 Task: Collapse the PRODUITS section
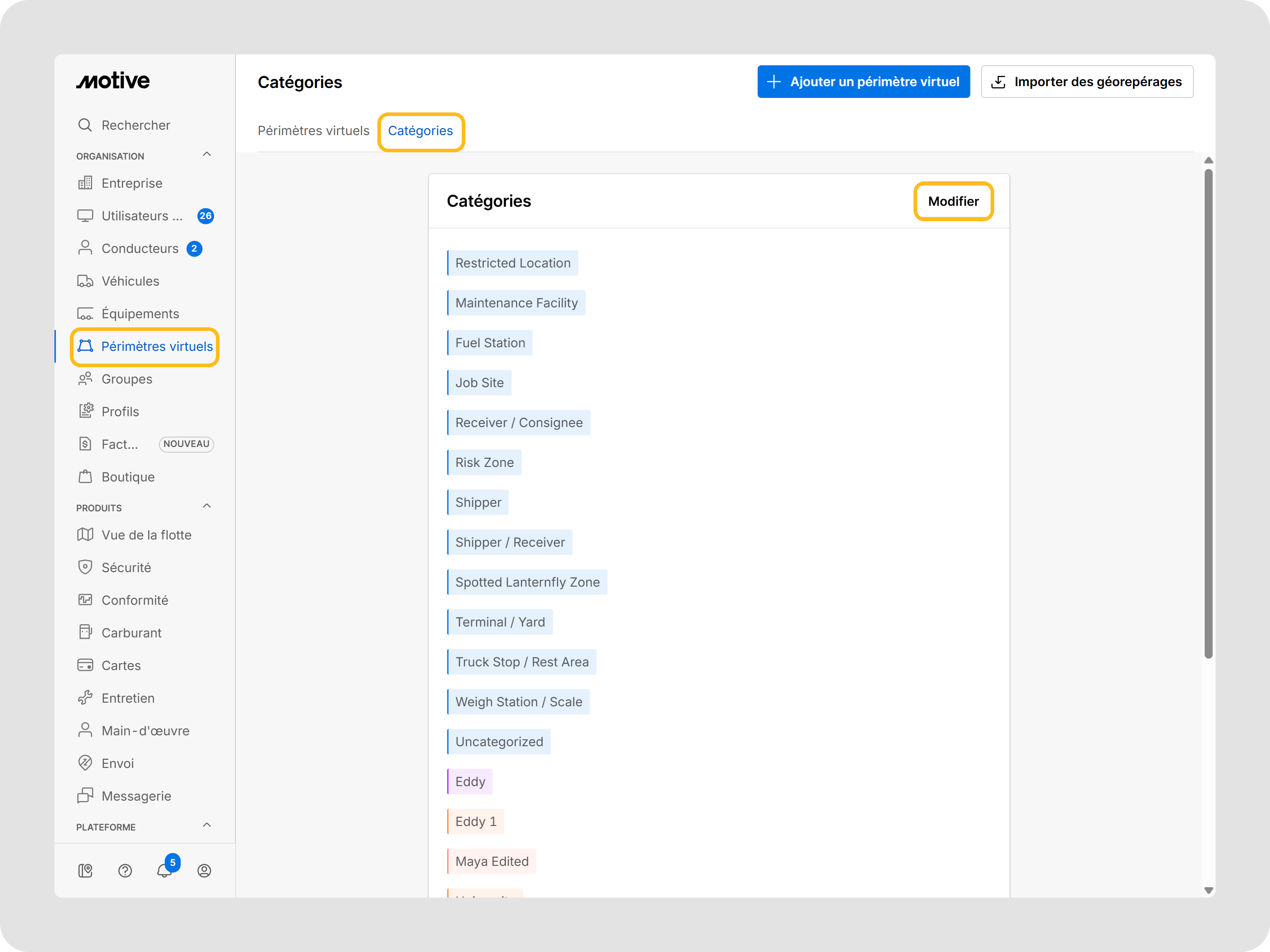[x=207, y=506]
